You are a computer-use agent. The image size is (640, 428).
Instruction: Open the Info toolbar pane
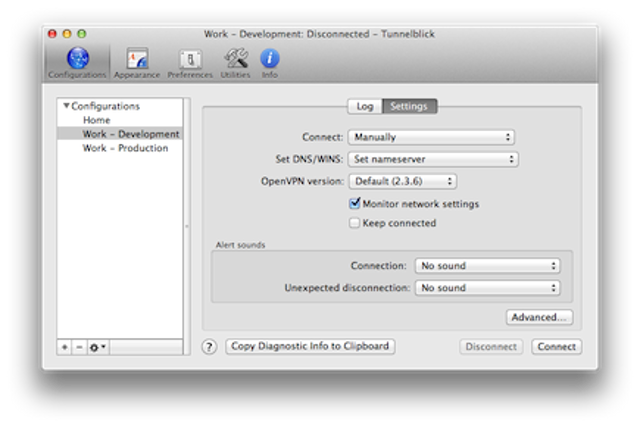pyautogui.click(x=269, y=64)
